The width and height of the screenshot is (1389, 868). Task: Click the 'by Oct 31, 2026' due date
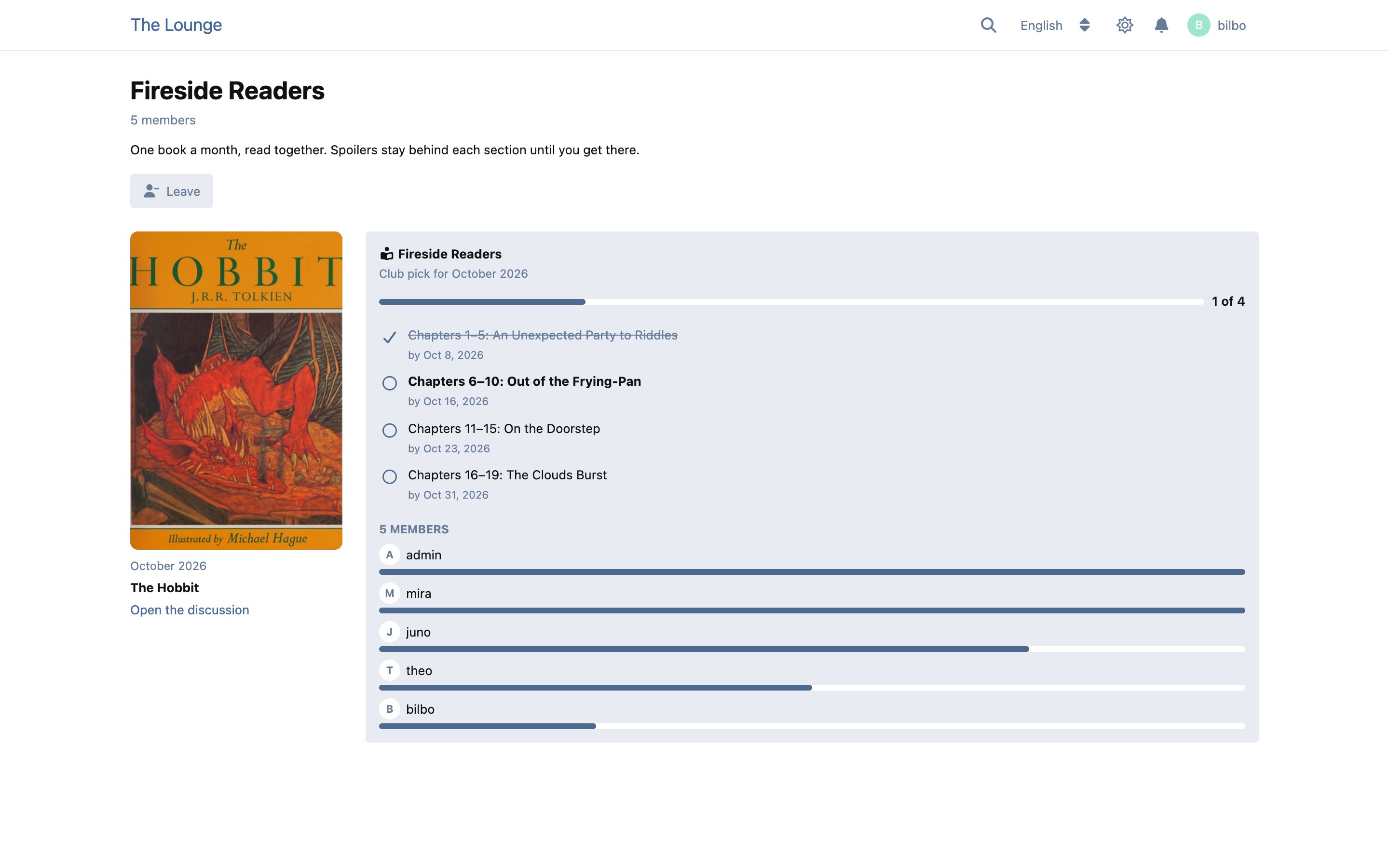[x=448, y=495]
